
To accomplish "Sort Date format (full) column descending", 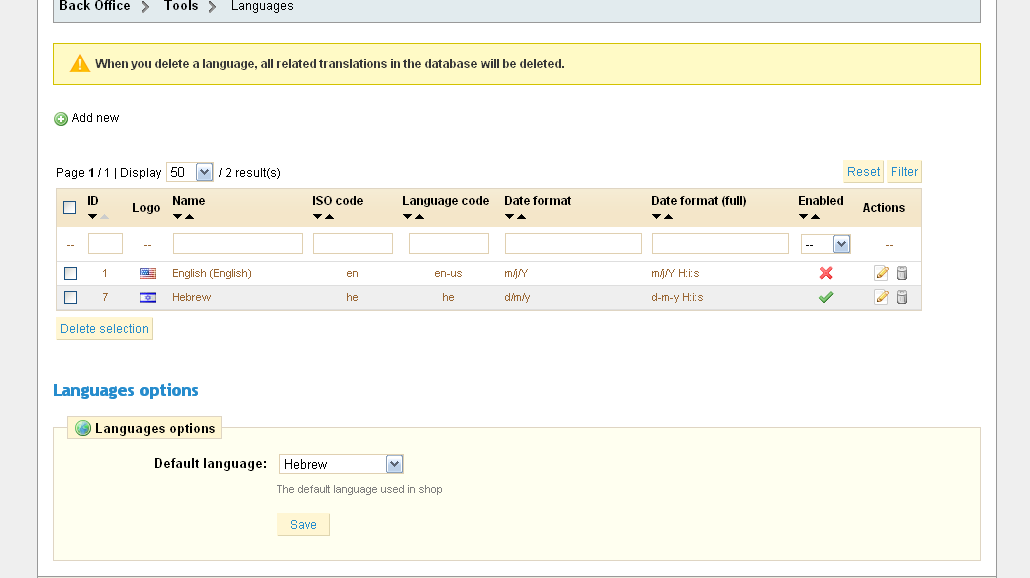I will pyautogui.click(x=656, y=217).
